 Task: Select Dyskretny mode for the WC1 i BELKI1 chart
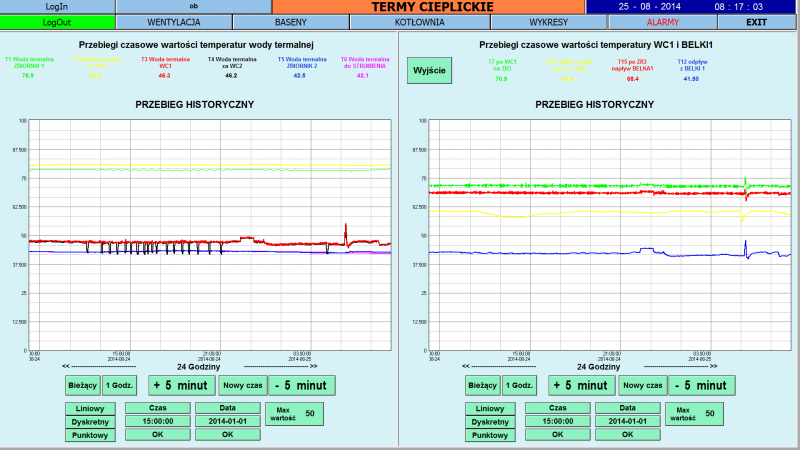point(490,422)
